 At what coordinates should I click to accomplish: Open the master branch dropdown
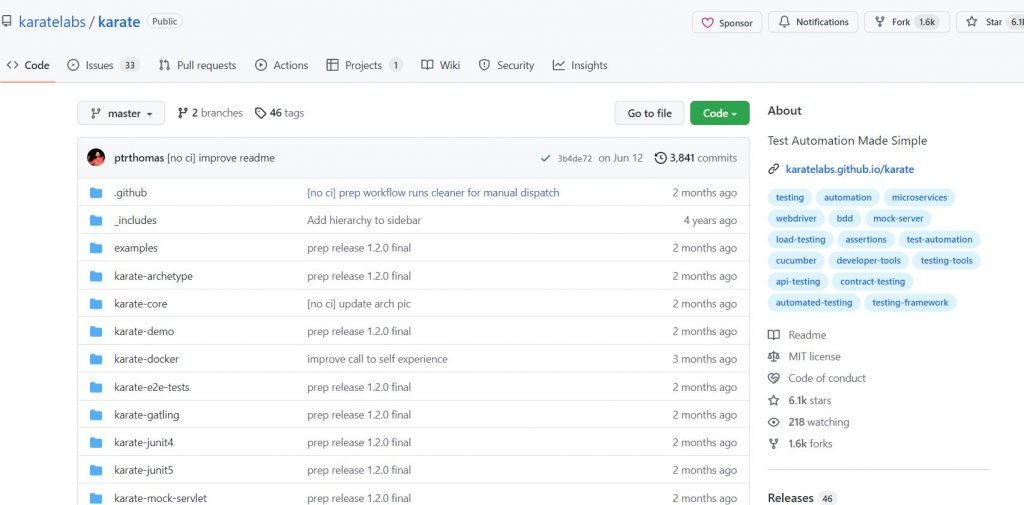(121, 113)
